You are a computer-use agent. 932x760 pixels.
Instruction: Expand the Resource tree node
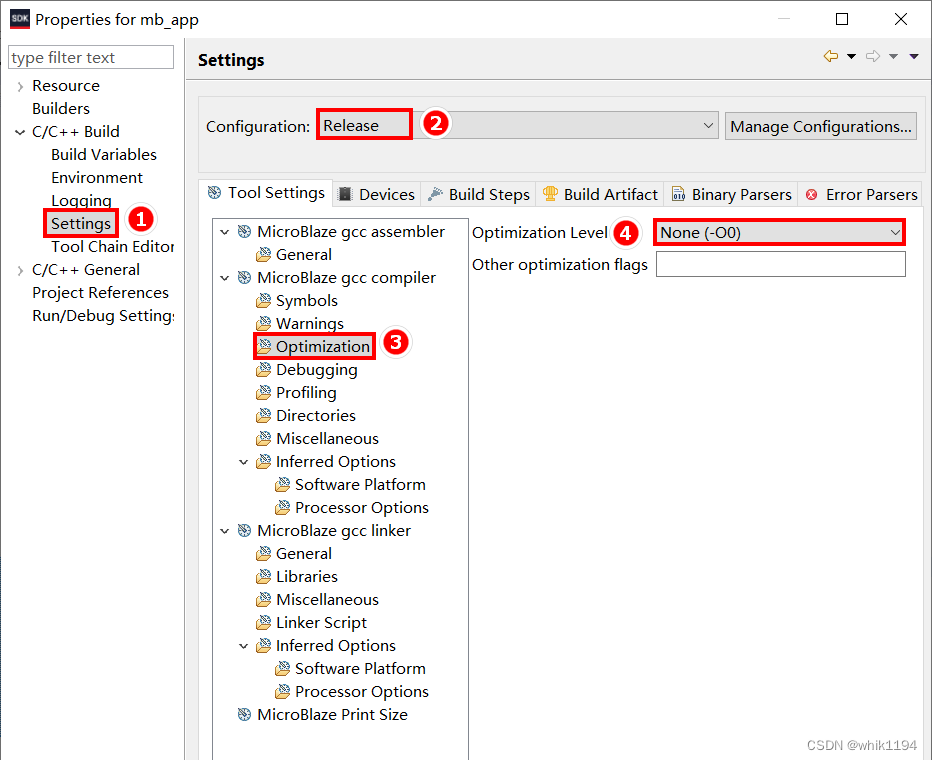coord(20,87)
